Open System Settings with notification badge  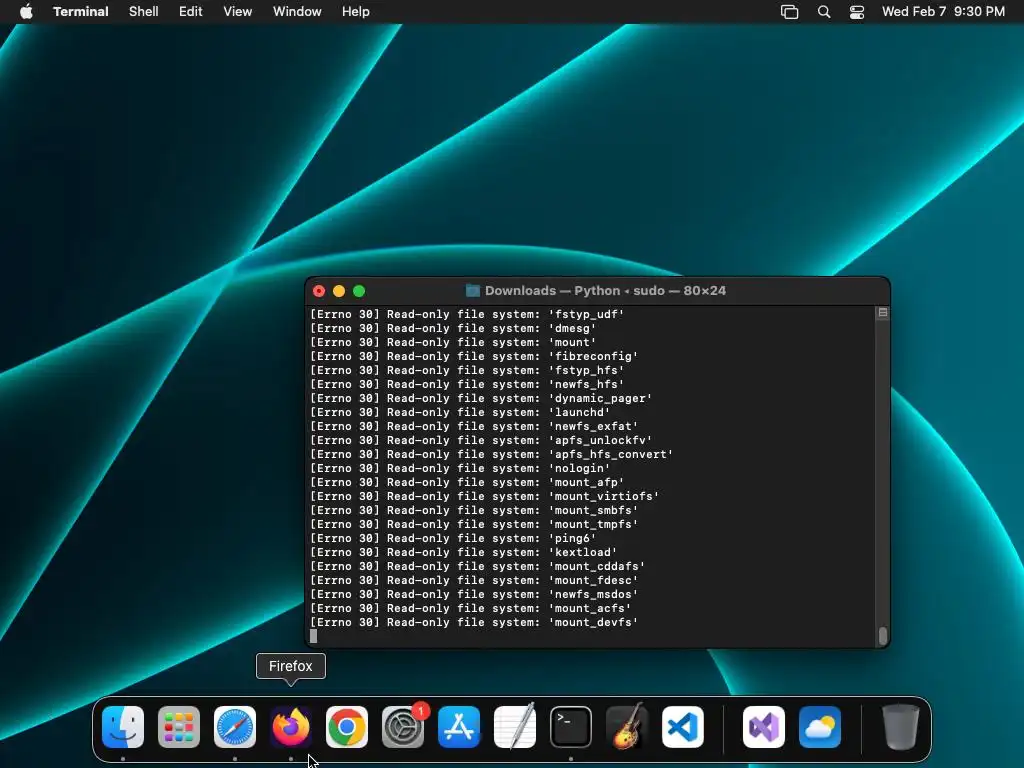(403, 727)
